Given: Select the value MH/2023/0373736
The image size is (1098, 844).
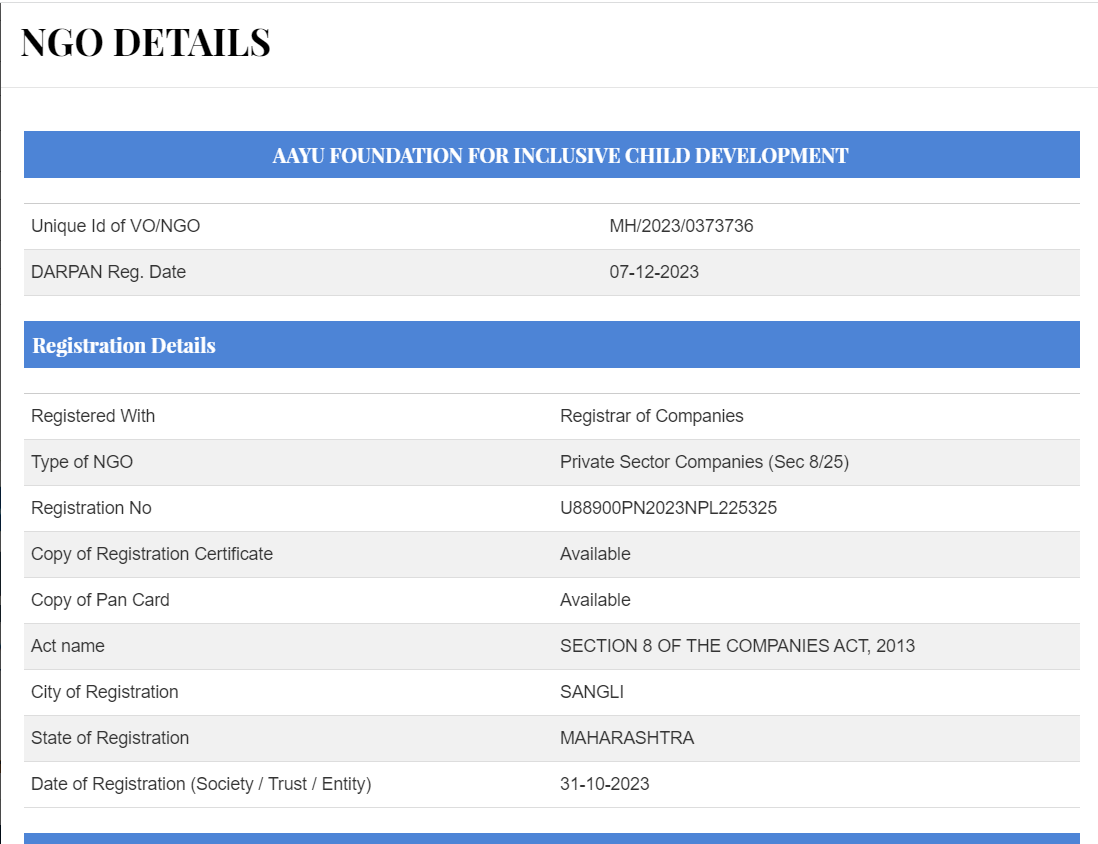Looking at the screenshot, I should (681, 226).
